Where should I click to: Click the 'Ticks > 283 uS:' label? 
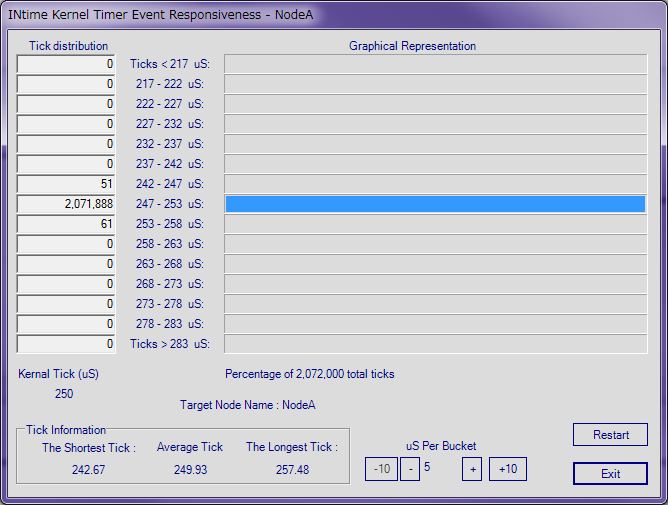pyautogui.click(x=170, y=344)
